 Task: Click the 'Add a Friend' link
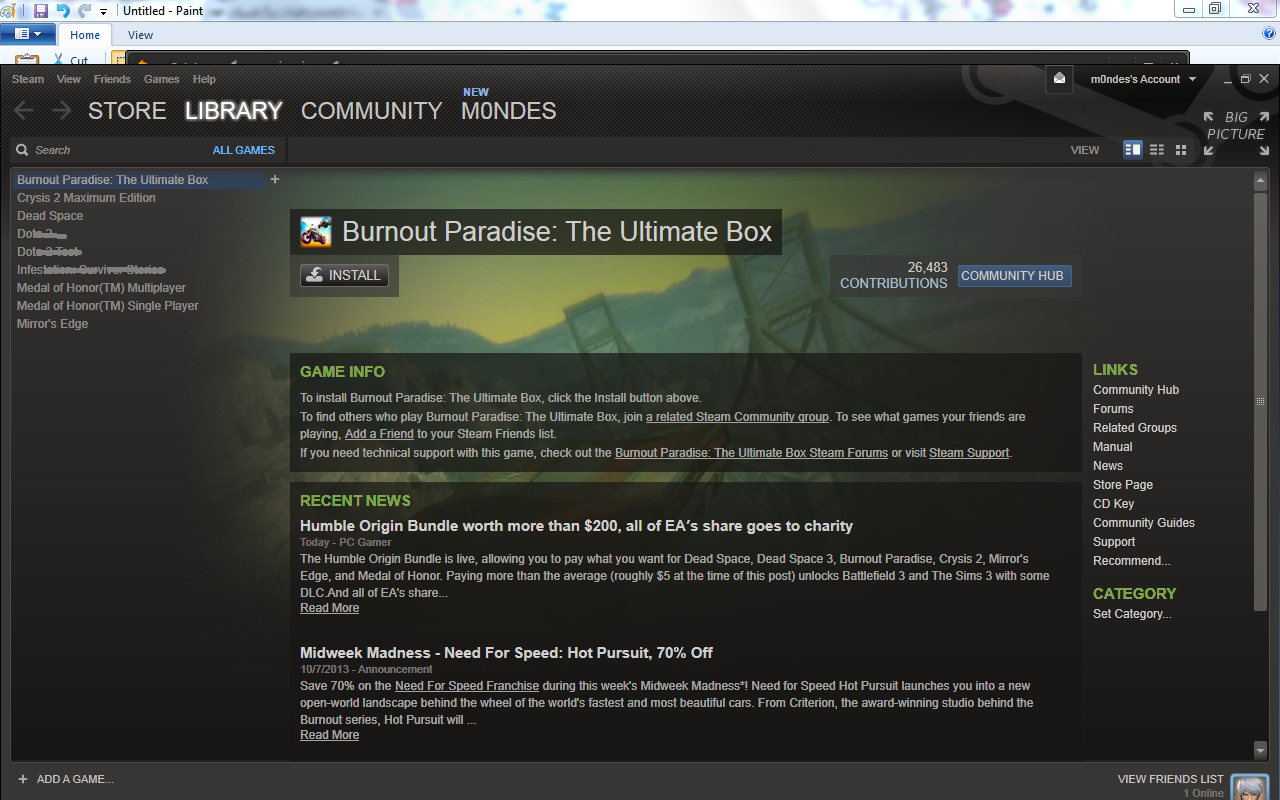click(x=379, y=434)
